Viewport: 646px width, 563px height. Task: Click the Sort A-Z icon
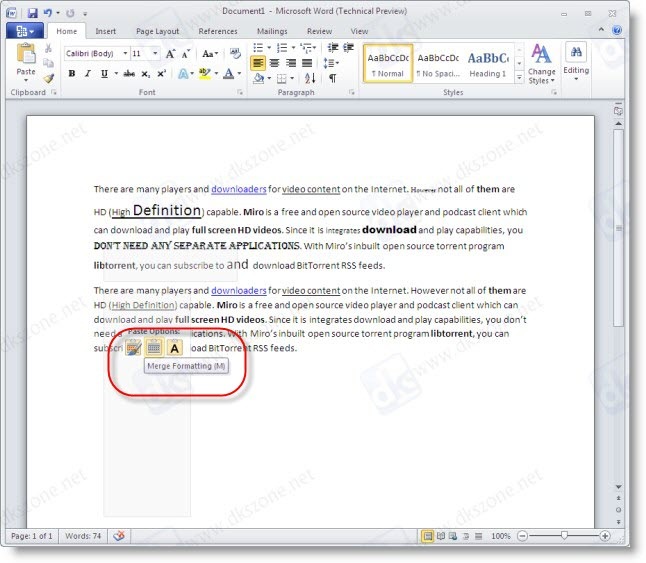click(x=310, y=78)
